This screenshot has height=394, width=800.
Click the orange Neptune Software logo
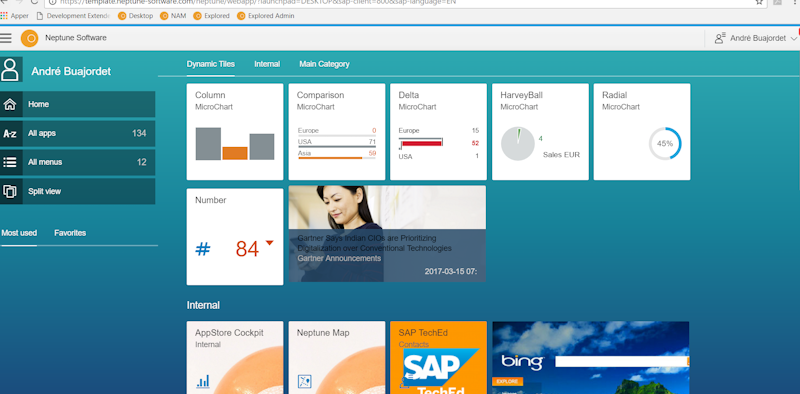30,38
